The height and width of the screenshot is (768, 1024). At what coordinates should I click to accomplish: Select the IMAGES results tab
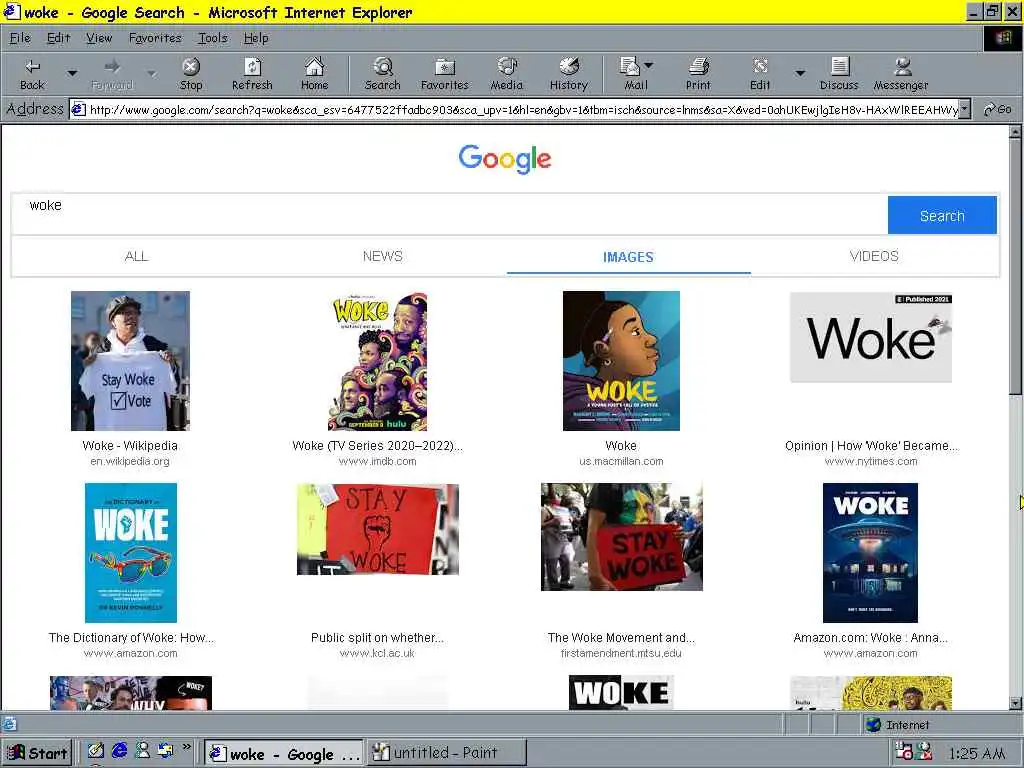(x=628, y=257)
